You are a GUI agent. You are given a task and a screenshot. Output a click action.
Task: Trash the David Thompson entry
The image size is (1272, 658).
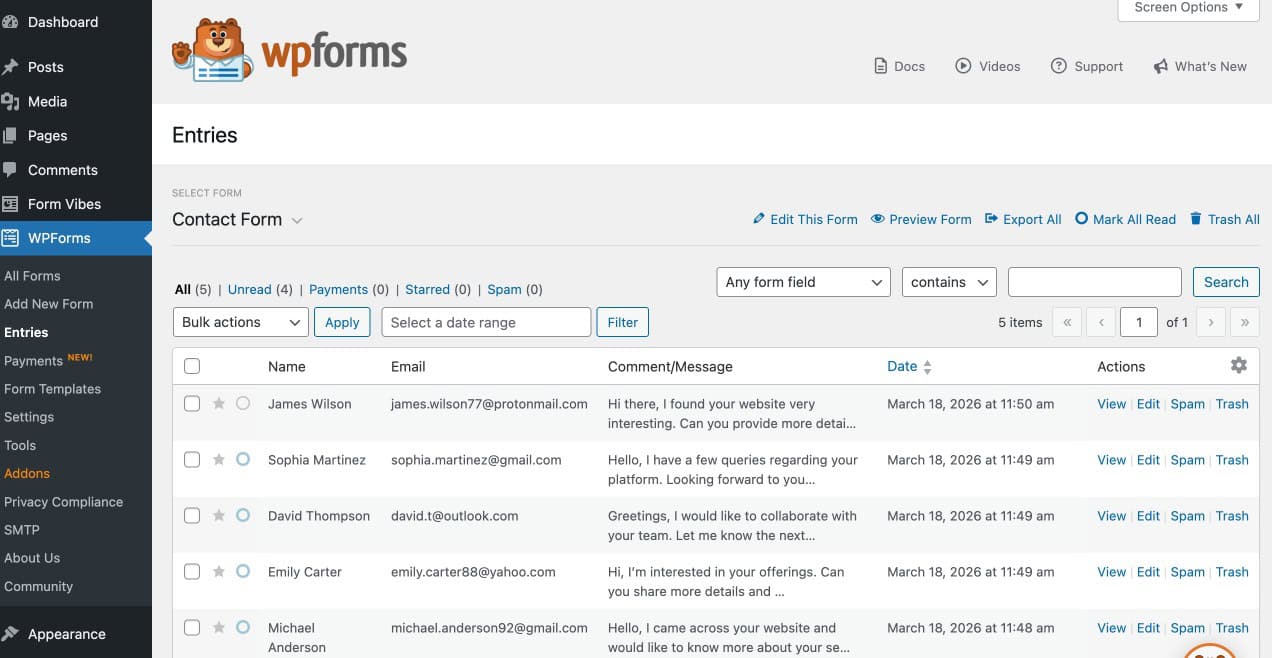click(1232, 516)
